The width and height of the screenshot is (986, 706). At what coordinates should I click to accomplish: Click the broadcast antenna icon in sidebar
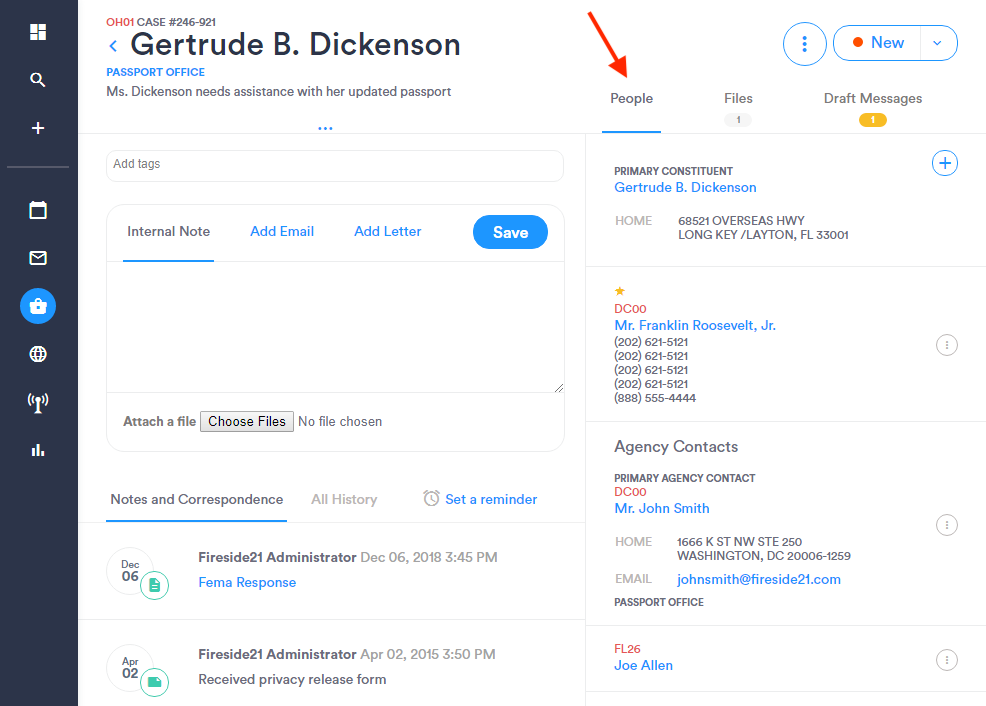(38, 402)
